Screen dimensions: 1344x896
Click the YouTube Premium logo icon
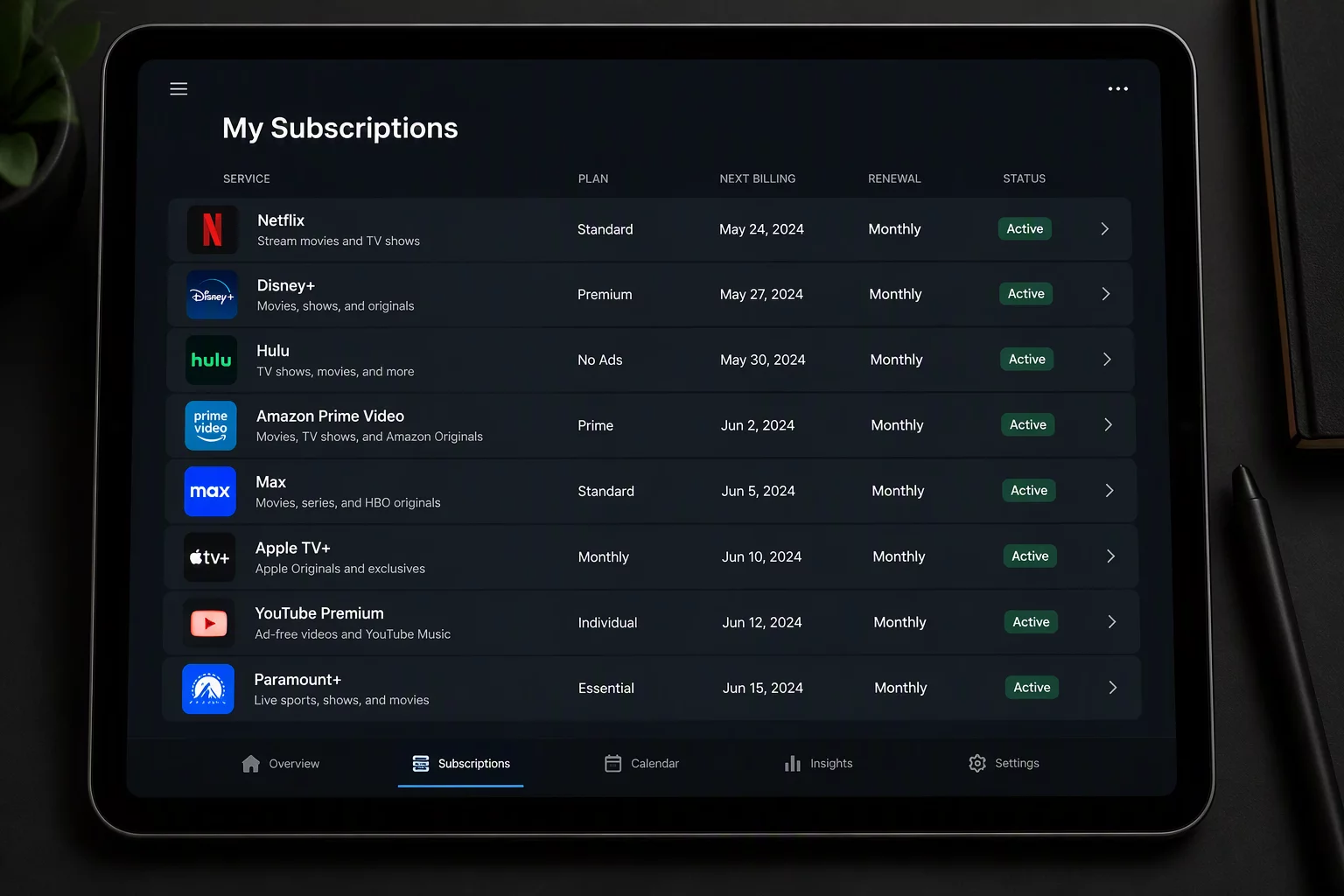[x=209, y=623]
